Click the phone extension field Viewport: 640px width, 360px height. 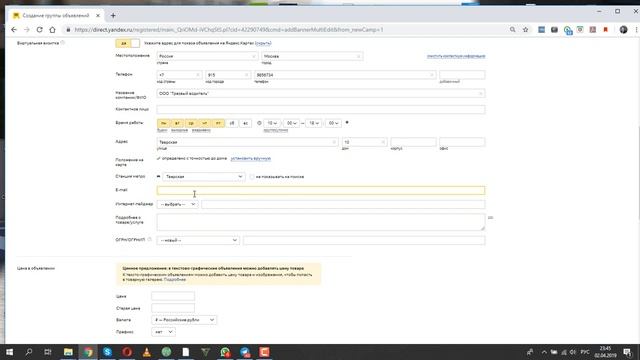tap(462, 75)
